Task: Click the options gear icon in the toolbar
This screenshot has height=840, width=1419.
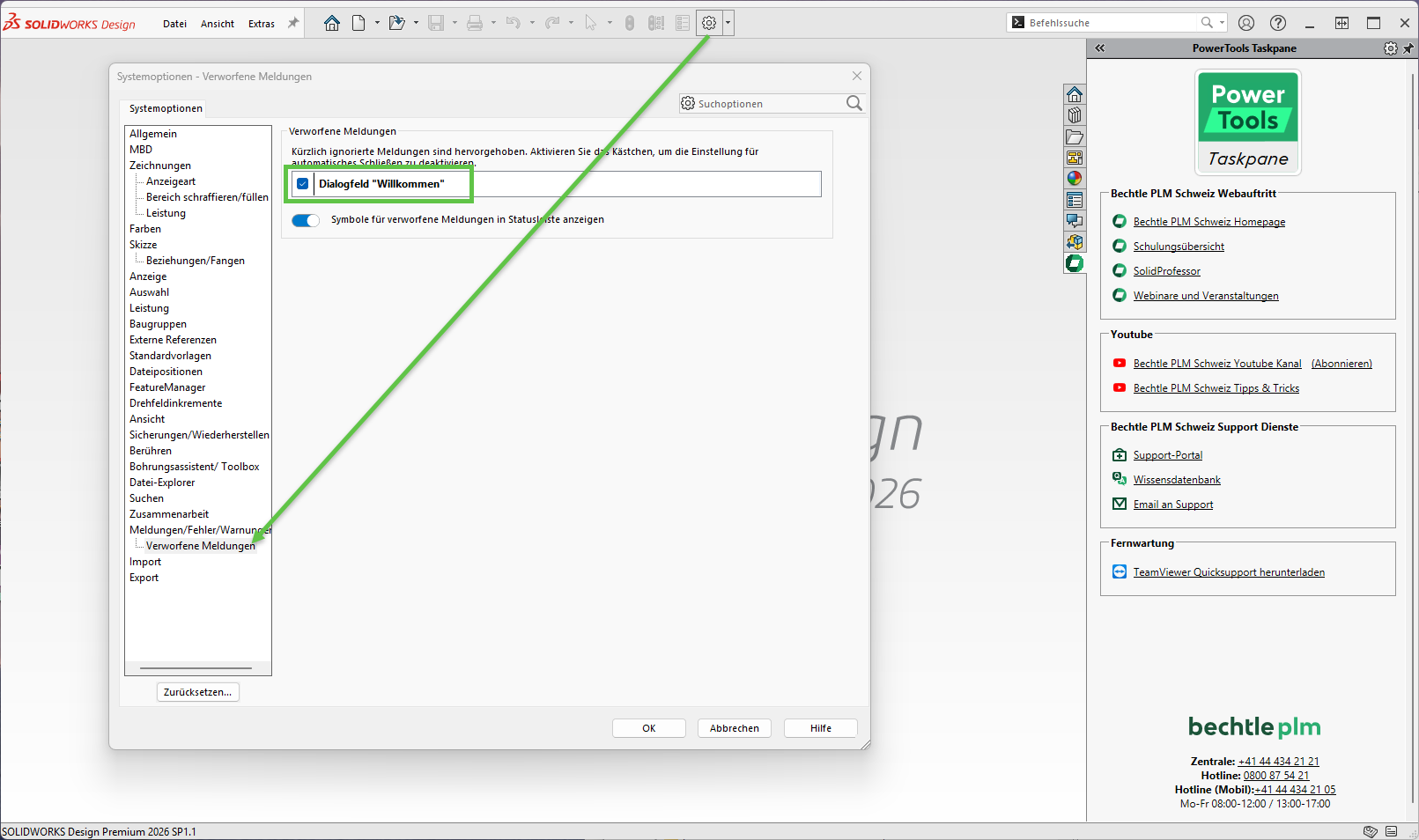Action: click(x=709, y=24)
